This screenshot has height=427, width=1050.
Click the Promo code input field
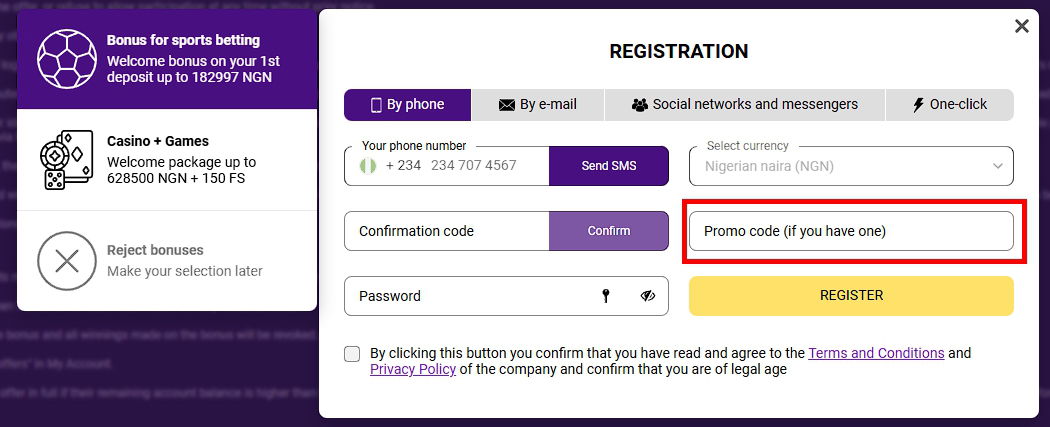851,231
